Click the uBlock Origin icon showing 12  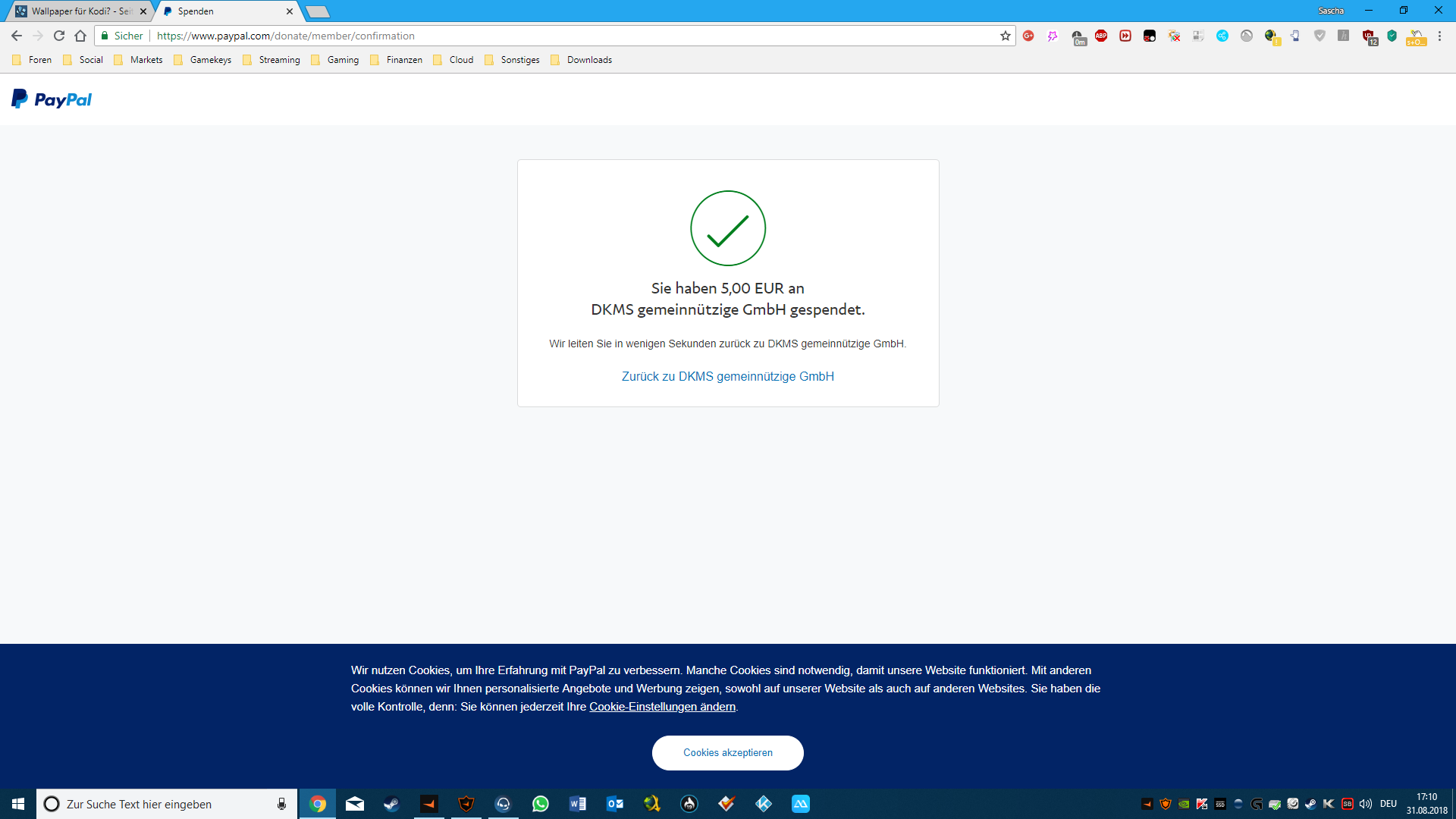click(1370, 37)
